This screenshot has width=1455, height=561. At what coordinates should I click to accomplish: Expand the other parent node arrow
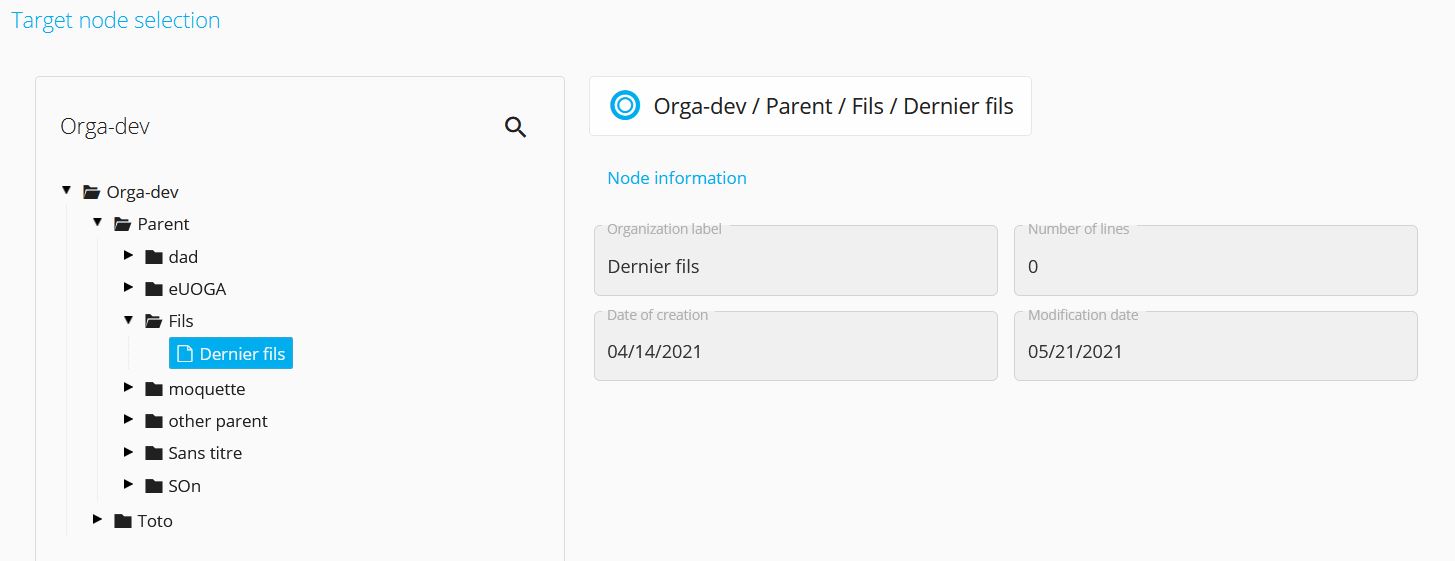[x=128, y=420]
